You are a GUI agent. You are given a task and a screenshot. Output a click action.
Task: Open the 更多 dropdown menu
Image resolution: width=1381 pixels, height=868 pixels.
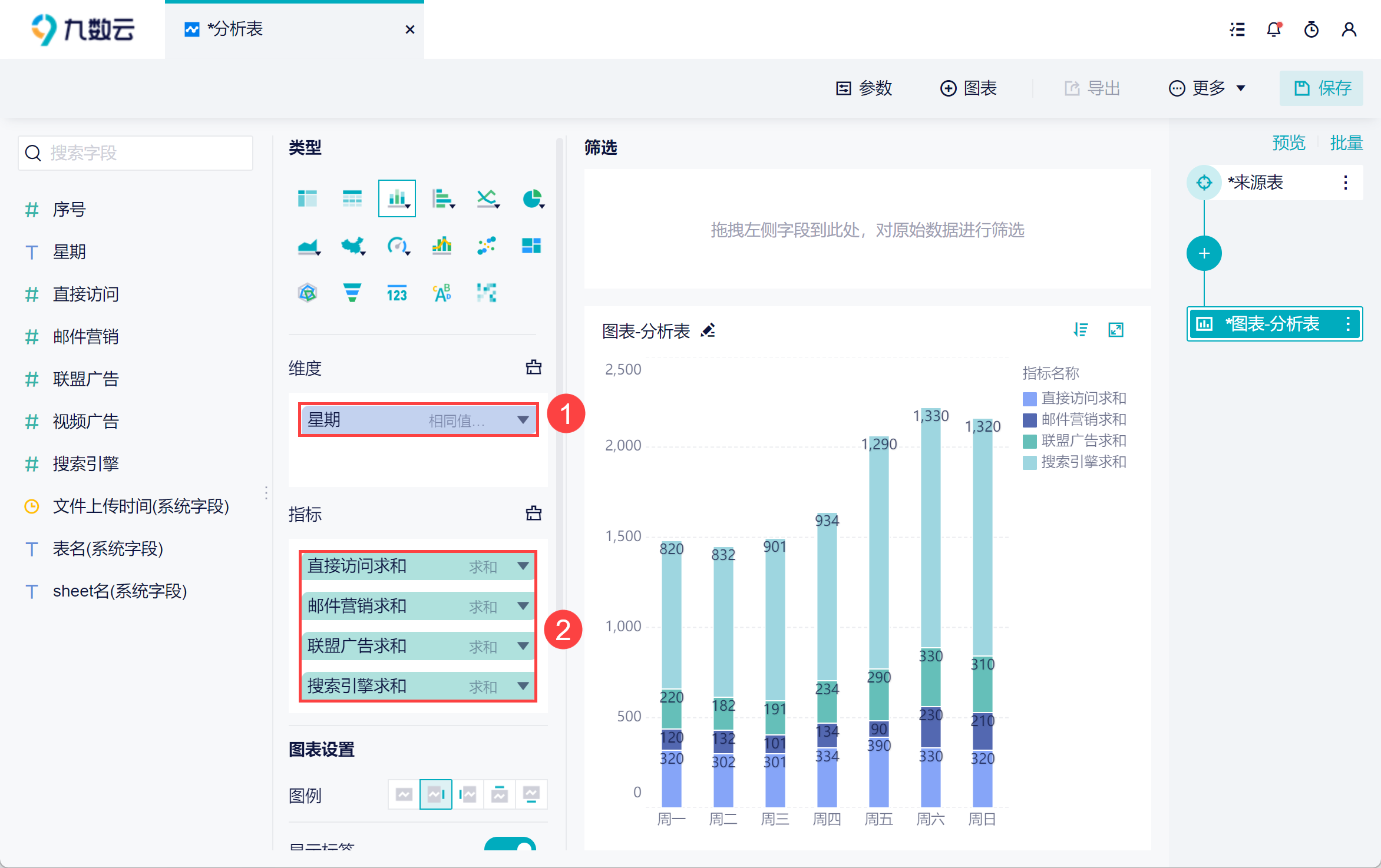pos(1208,88)
